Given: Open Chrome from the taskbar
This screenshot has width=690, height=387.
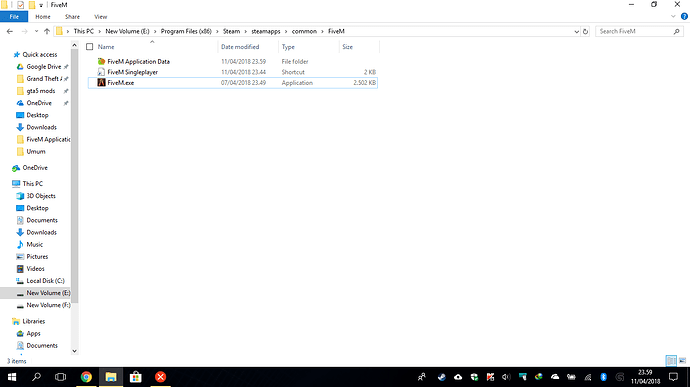Looking at the screenshot, I should [x=86, y=377].
